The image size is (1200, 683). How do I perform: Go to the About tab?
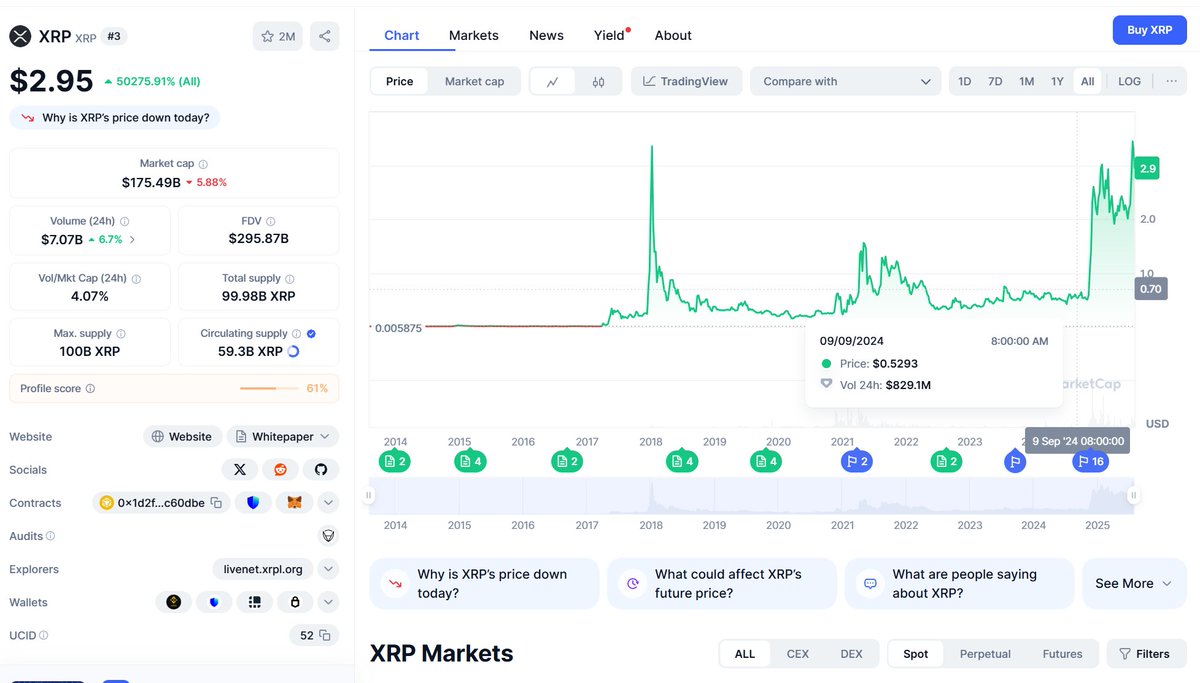(x=673, y=35)
